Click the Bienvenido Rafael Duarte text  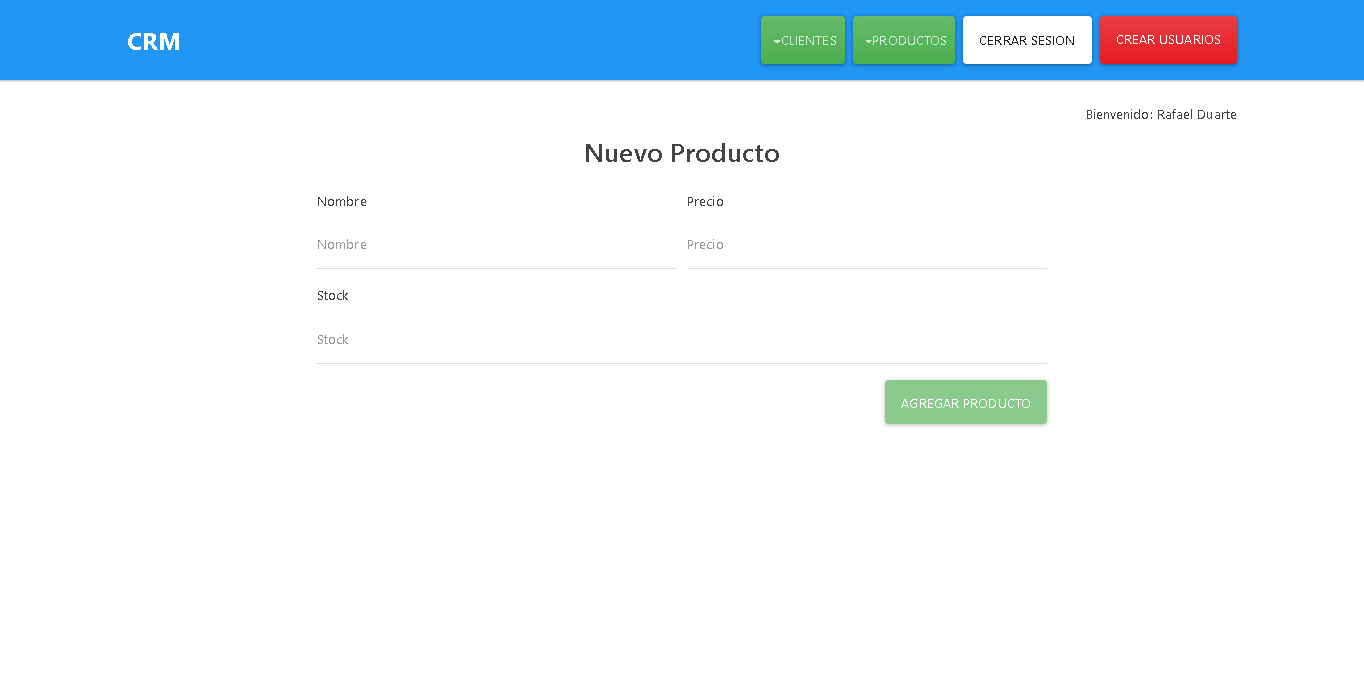pyautogui.click(x=1160, y=114)
